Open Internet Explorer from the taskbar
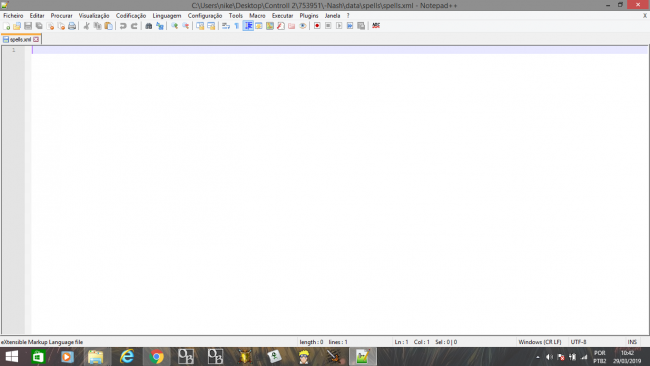Image resolution: width=650 pixels, height=366 pixels. pos(127,356)
